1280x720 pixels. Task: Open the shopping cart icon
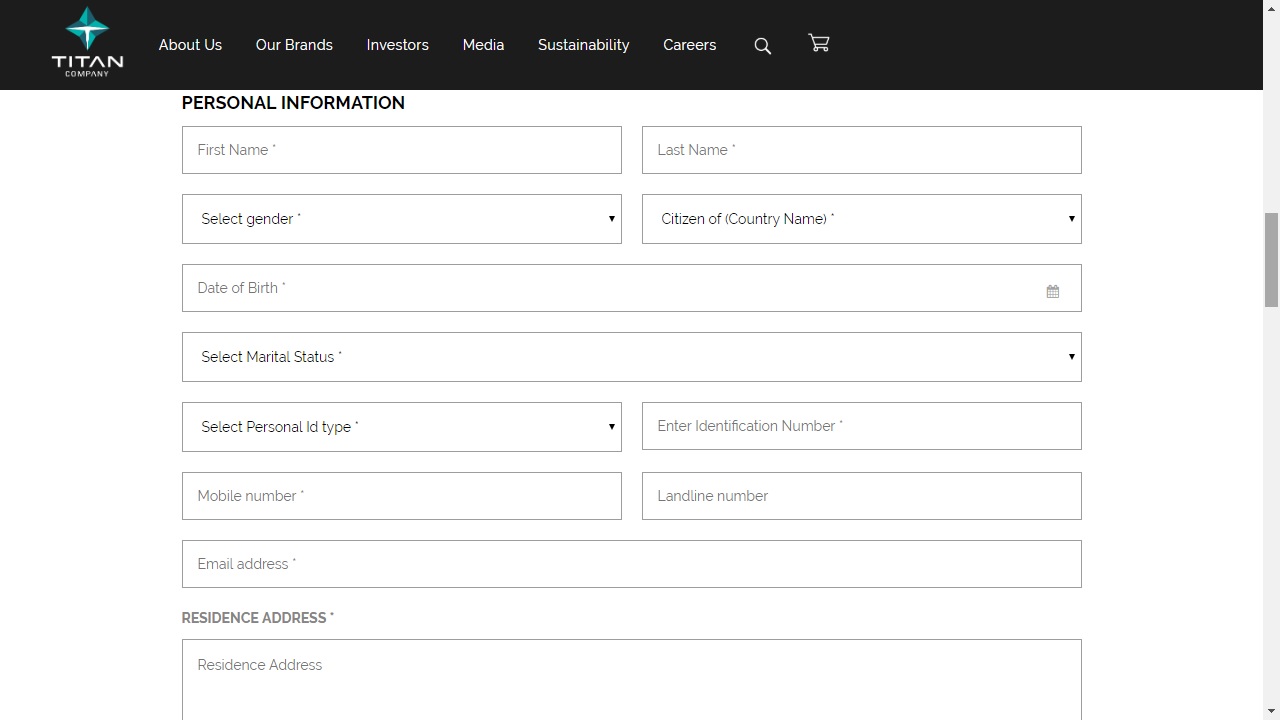pos(819,43)
